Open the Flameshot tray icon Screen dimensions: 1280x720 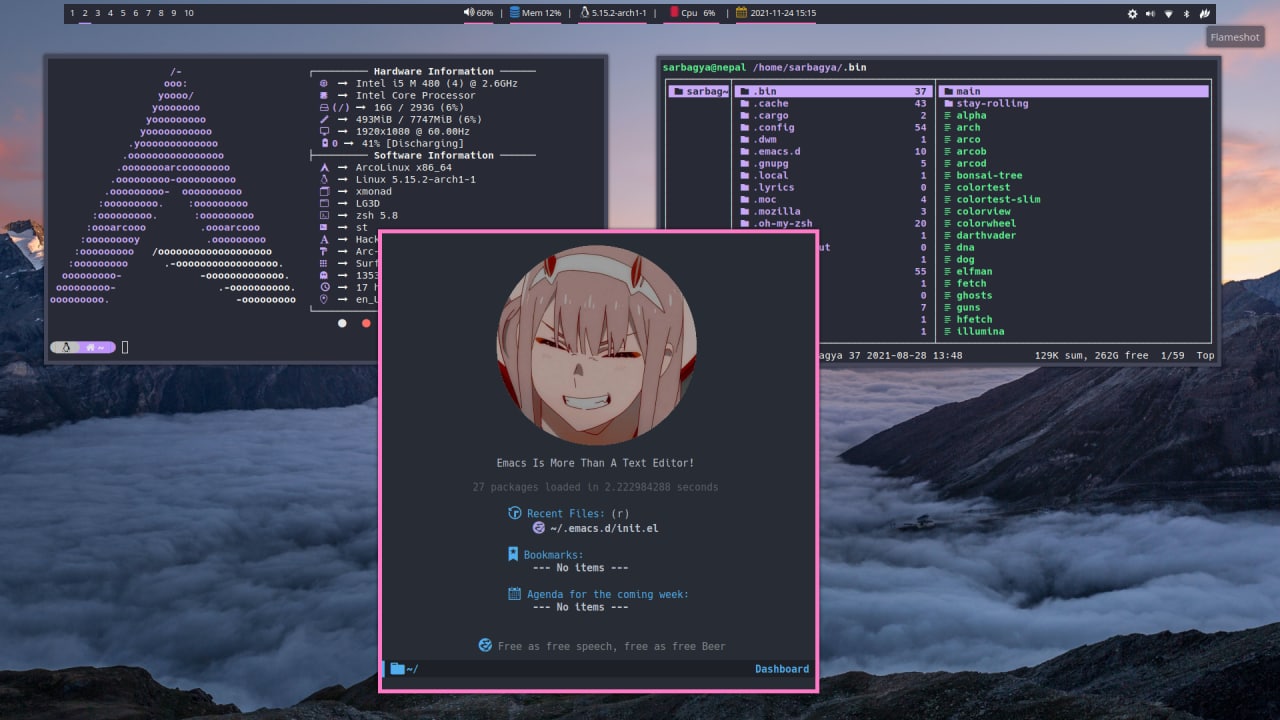(x=1206, y=13)
